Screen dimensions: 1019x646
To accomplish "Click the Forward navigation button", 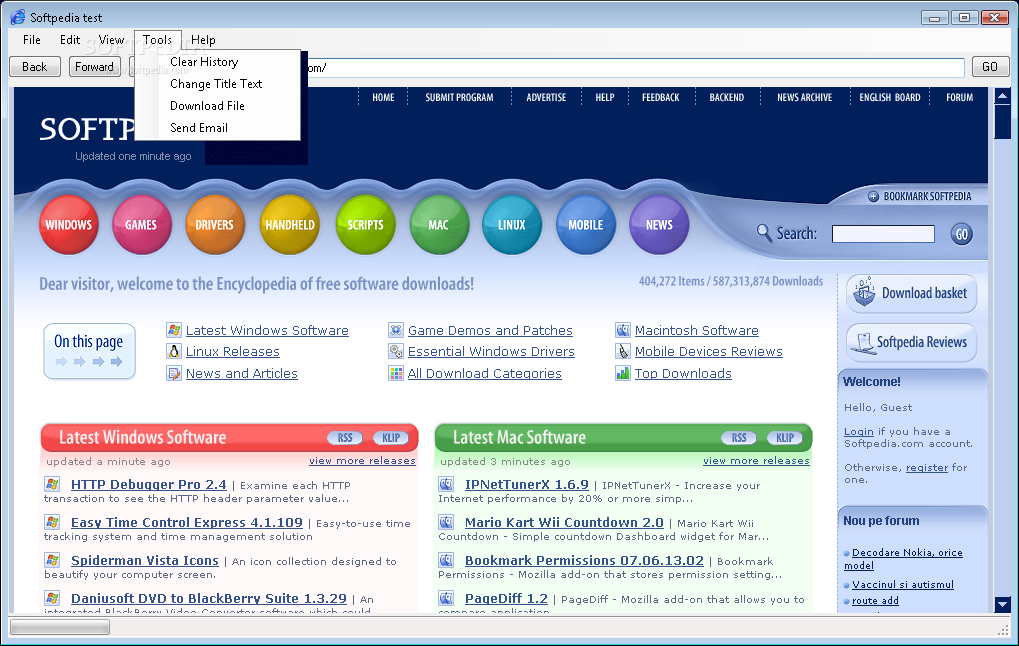I will coord(94,67).
